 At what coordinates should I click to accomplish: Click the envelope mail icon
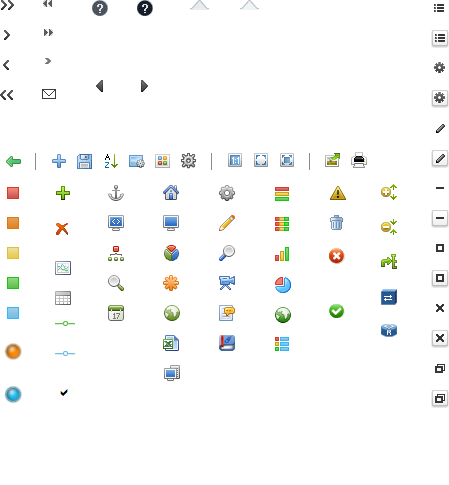49,94
